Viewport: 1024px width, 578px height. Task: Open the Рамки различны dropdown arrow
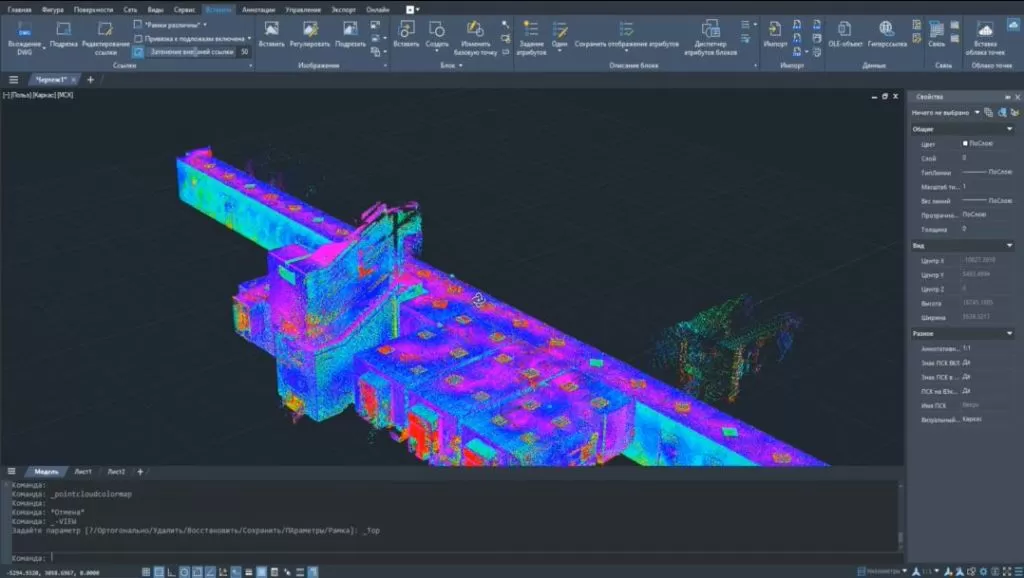pos(205,25)
